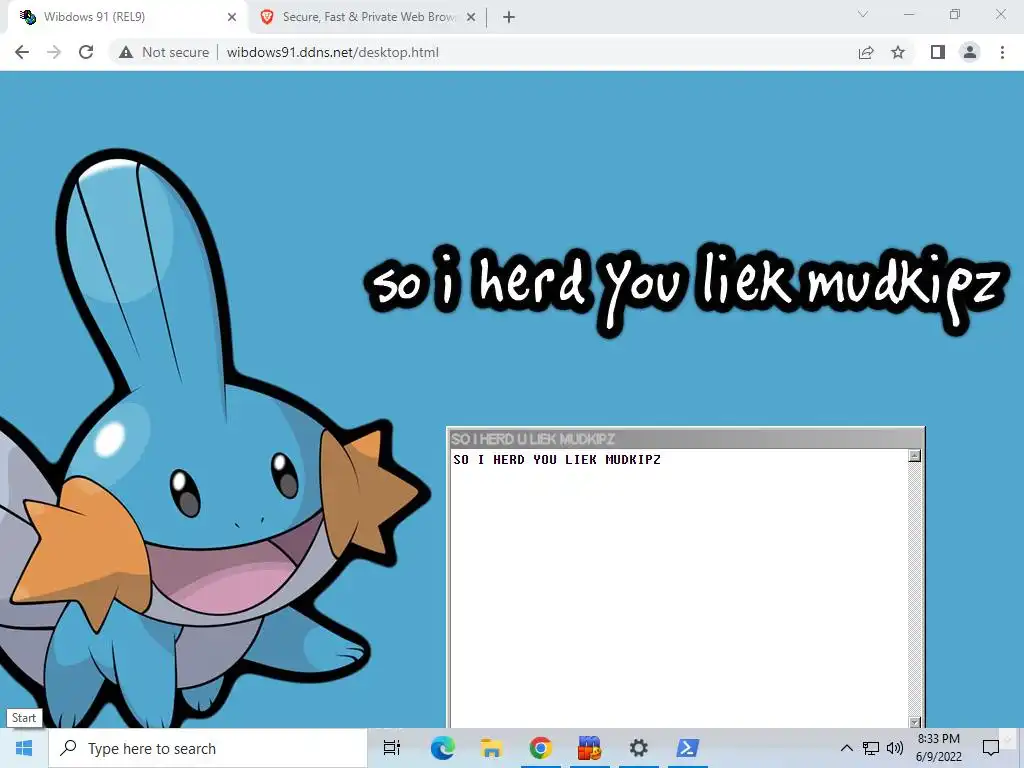Close the Secure, Fast & Private tab
1024x768 pixels.
tap(471, 17)
